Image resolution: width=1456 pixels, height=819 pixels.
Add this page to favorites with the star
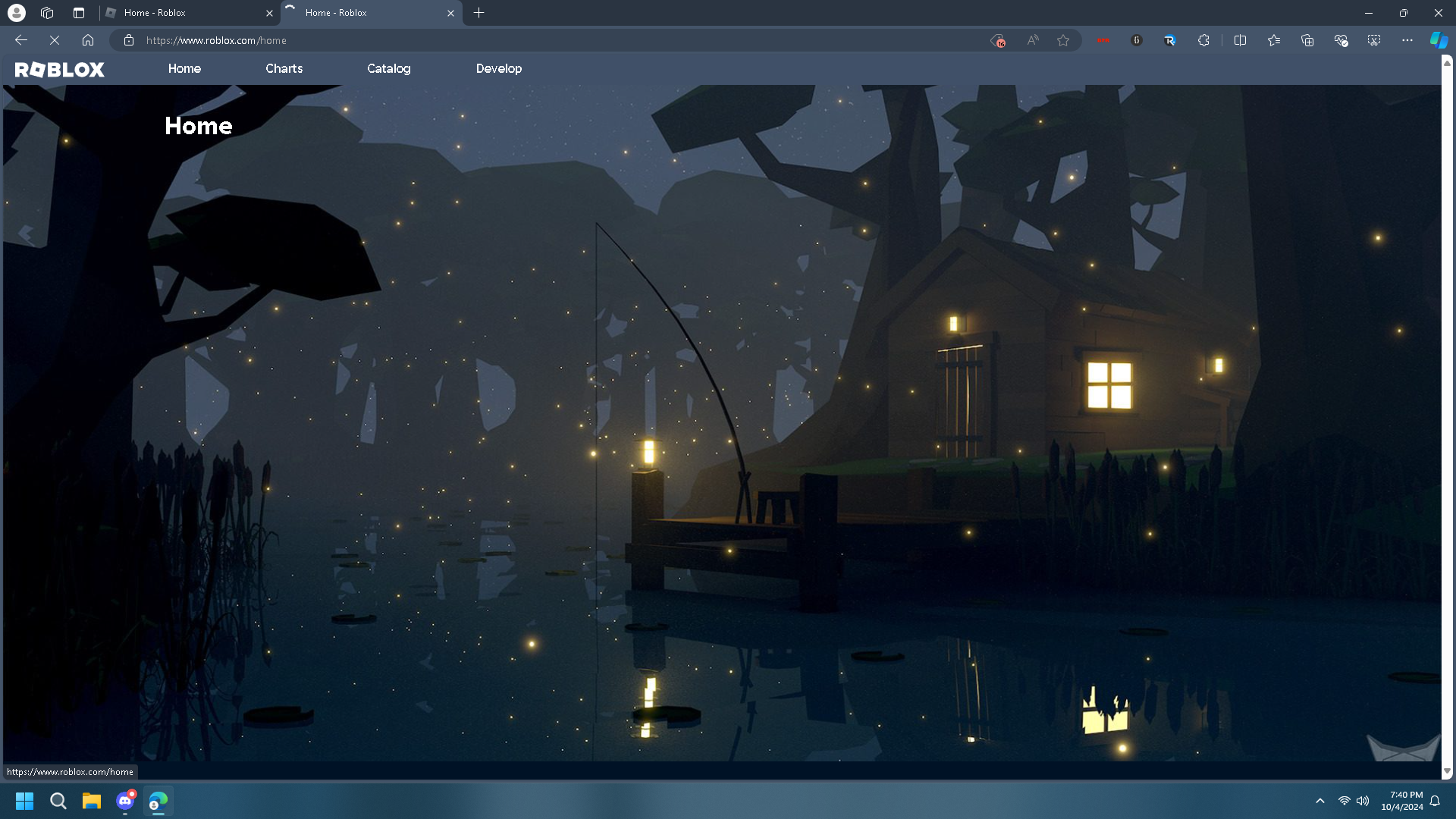click(x=1063, y=40)
